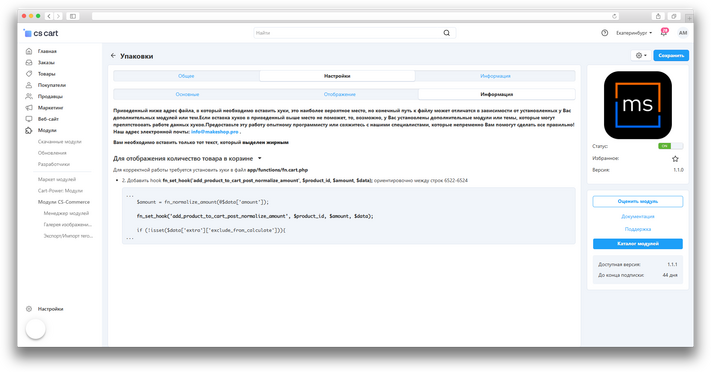Open the Продавцы menu item
The image size is (711, 372).
(x=50, y=96)
